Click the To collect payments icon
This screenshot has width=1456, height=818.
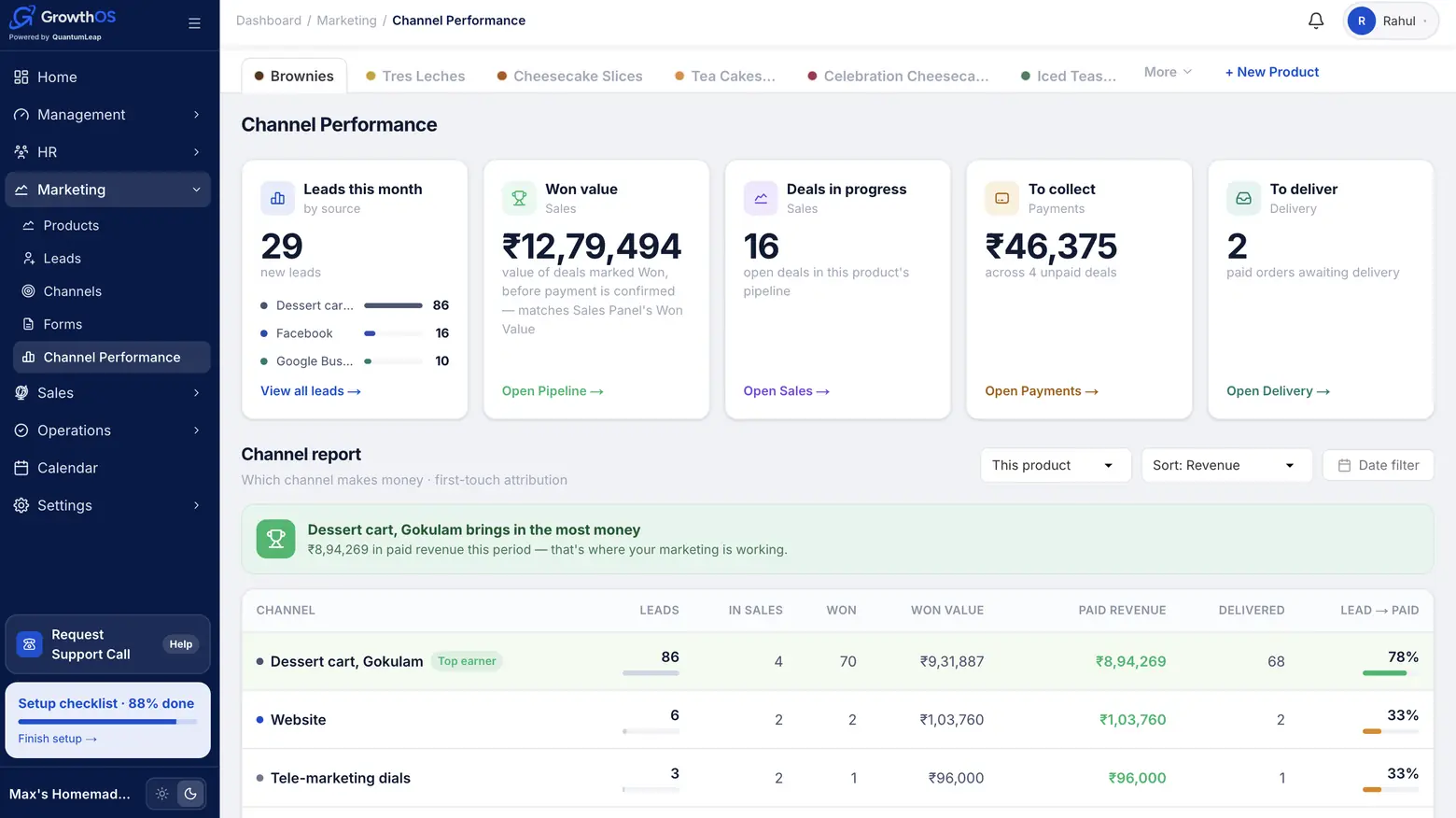pos(1002,198)
